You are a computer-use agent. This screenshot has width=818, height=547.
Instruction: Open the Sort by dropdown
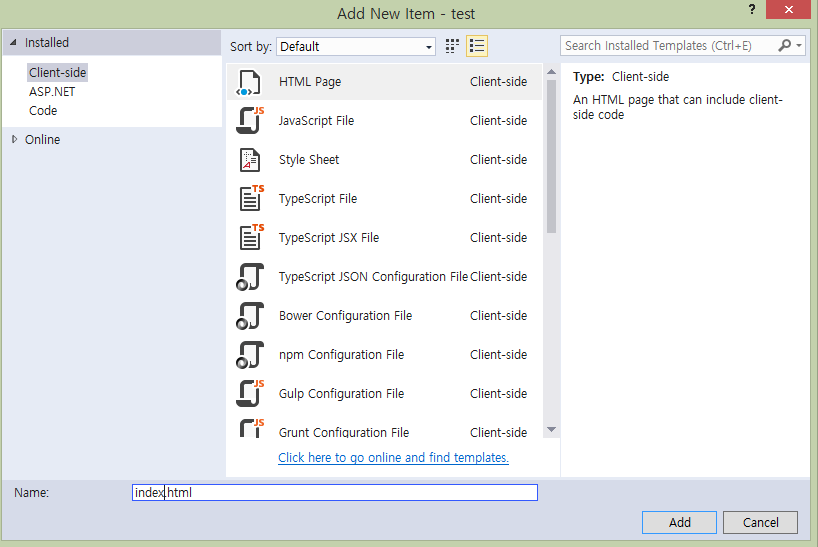[x=356, y=46]
